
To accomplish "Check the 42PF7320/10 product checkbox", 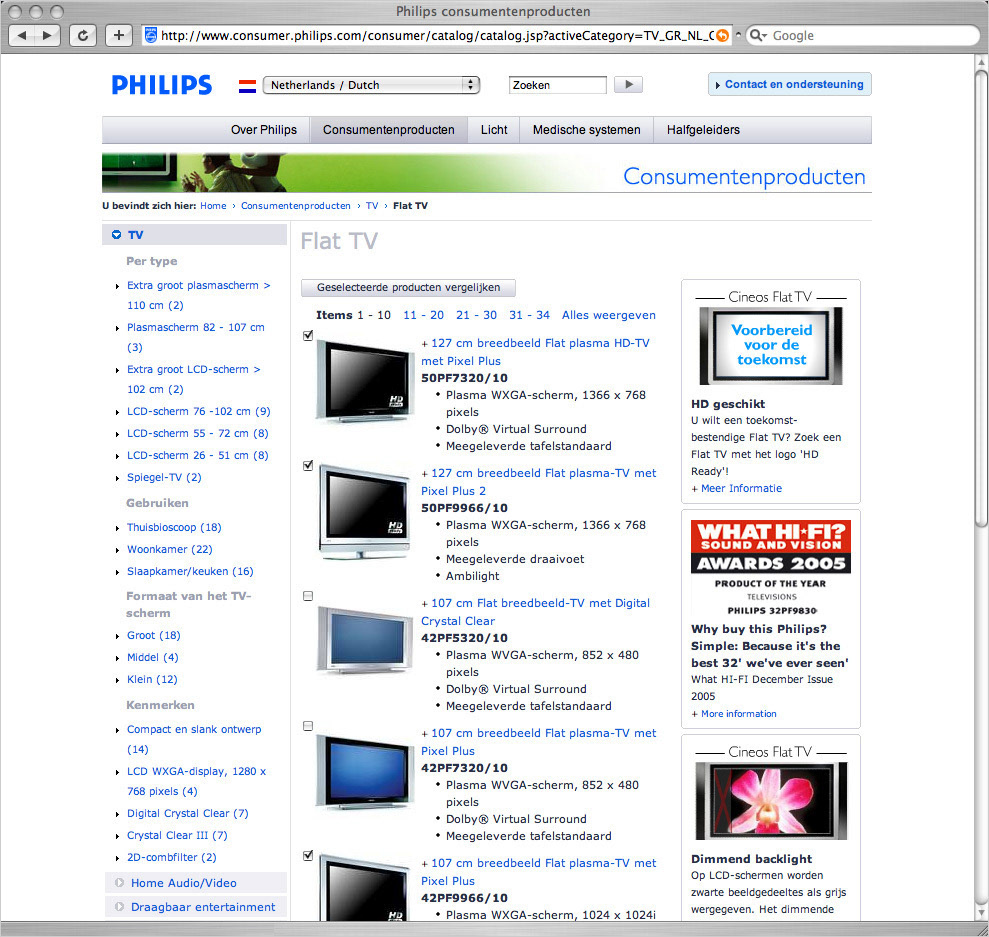I will [x=308, y=726].
